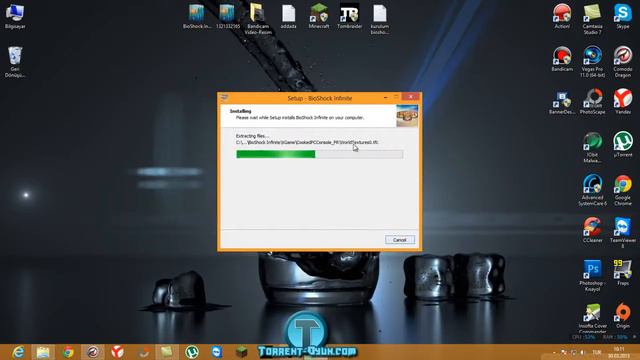Launch the Tombraider desktop shortcut
The image size is (640, 360).
click(x=349, y=16)
